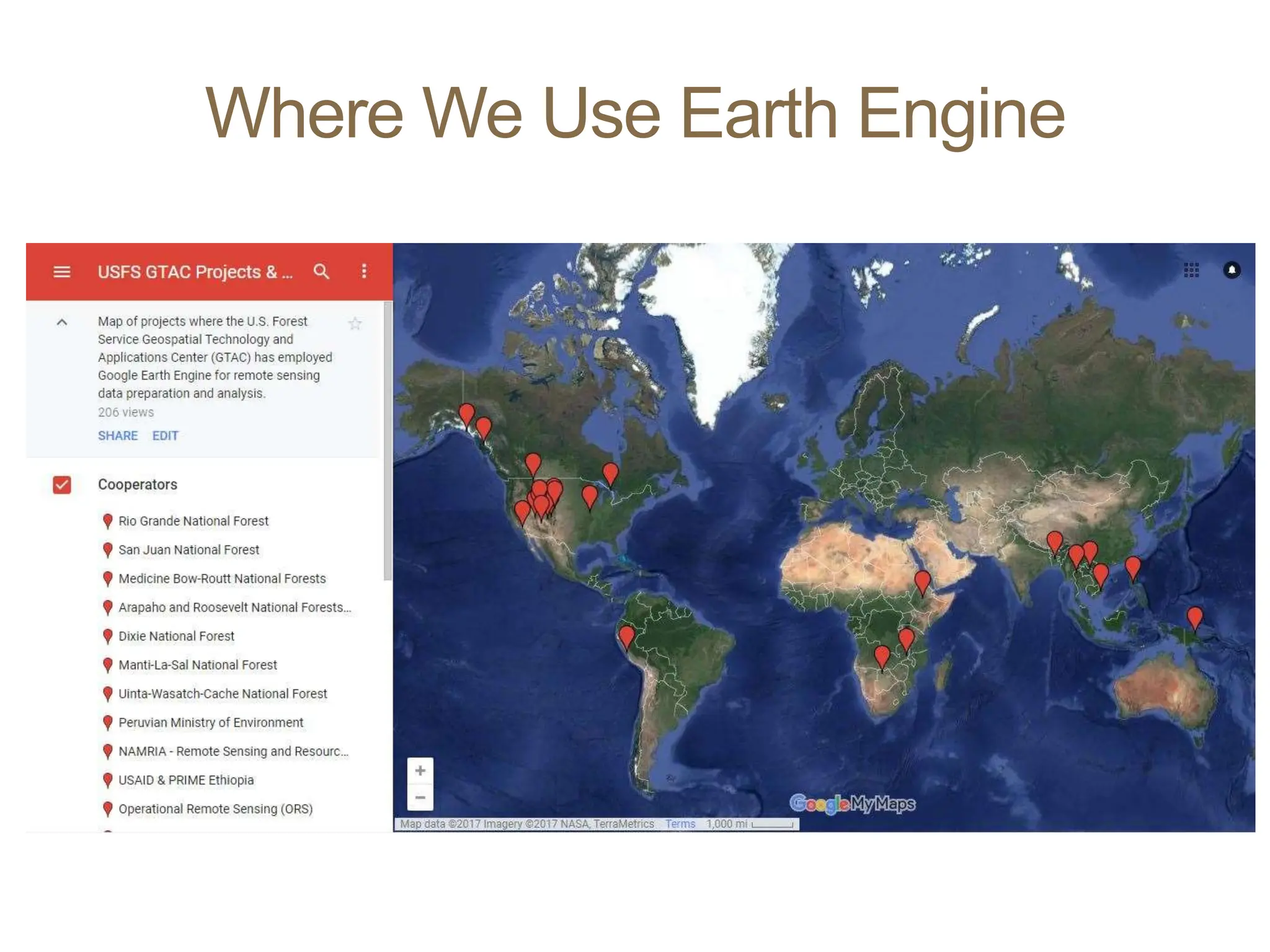The width and height of the screenshot is (1270, 952).
Task: Click the USFS GTAC Projects title
Action: [194, 272]
